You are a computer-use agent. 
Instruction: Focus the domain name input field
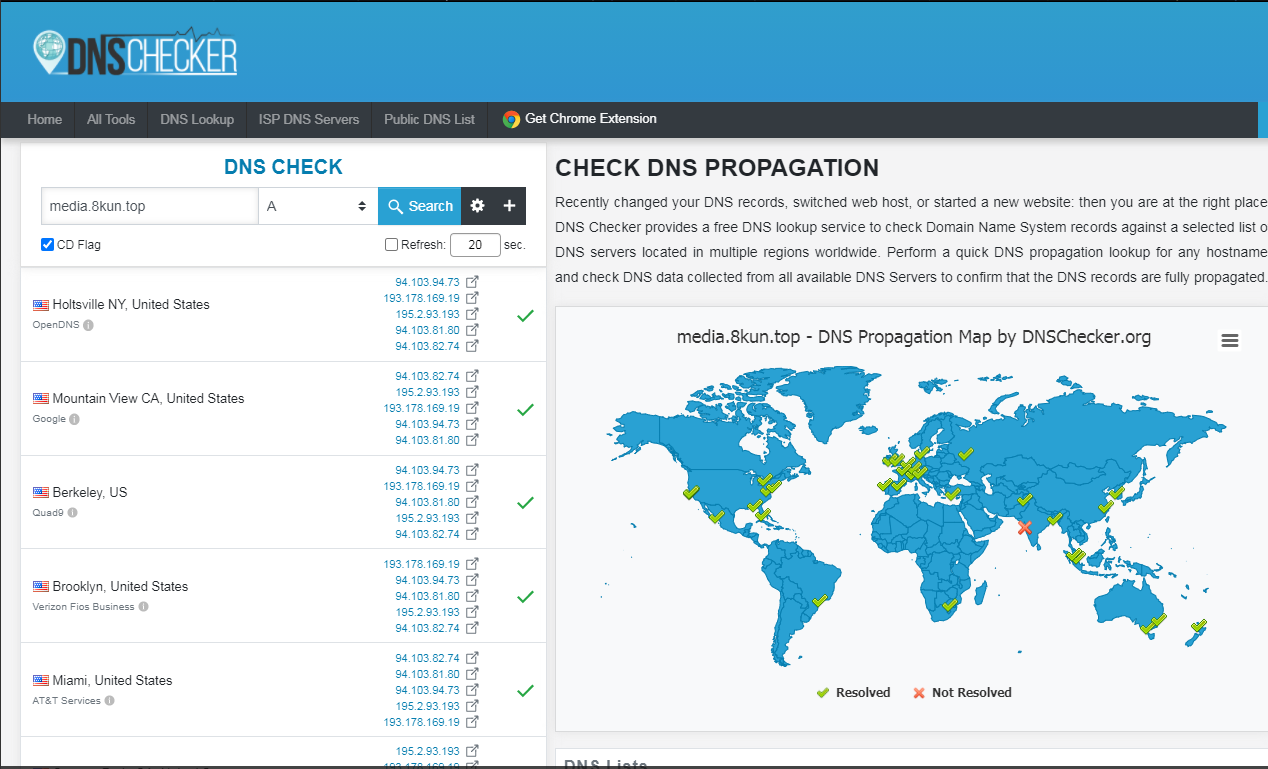tap(150, 206)
